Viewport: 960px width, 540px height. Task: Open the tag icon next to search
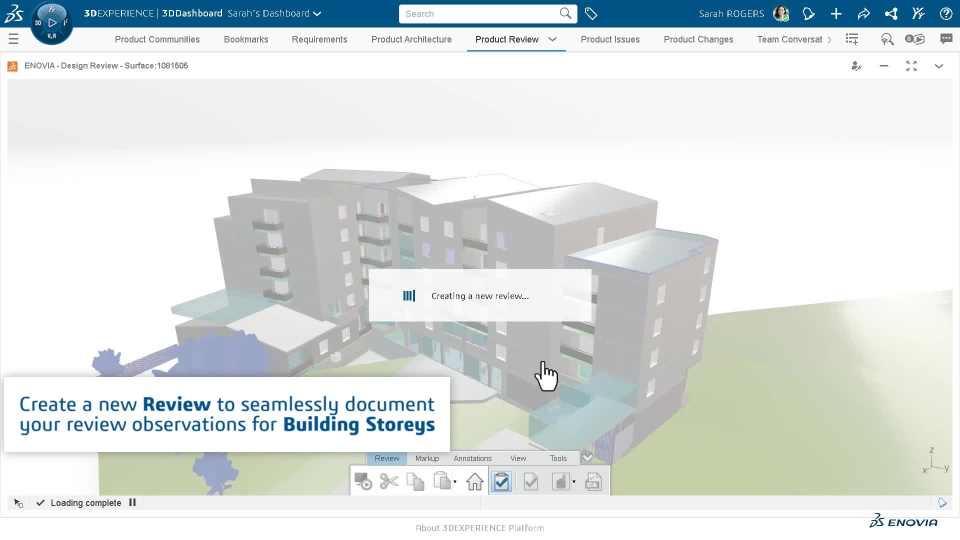click(x=591, y=13)
